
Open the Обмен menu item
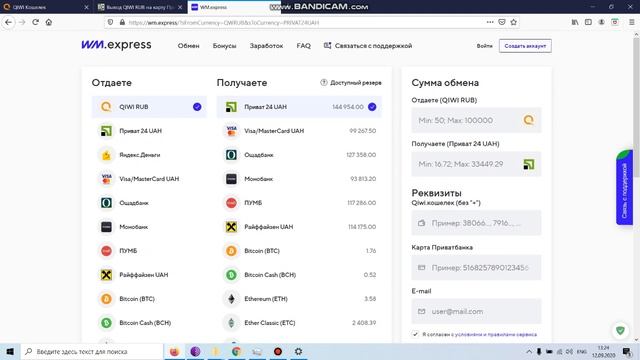[x=189, y=46]
